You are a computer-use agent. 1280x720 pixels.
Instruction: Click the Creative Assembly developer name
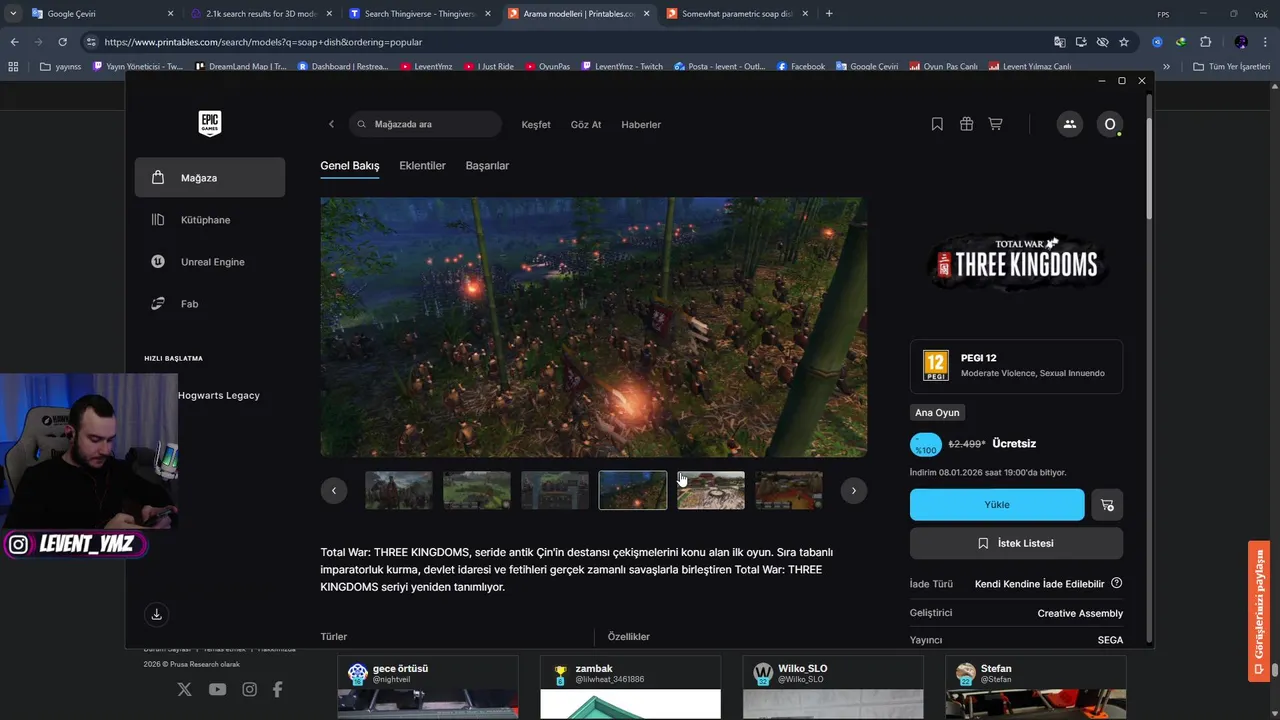pyautogui.click(x=1080, y=613)
